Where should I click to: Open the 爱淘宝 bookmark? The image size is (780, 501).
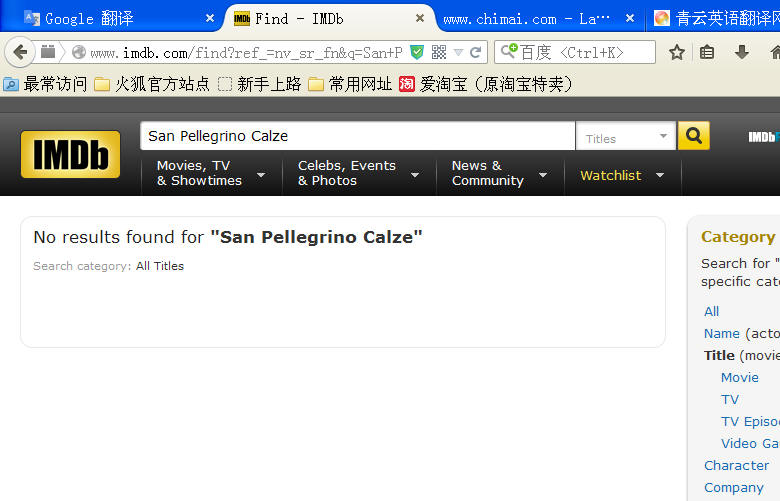point(486,84)
